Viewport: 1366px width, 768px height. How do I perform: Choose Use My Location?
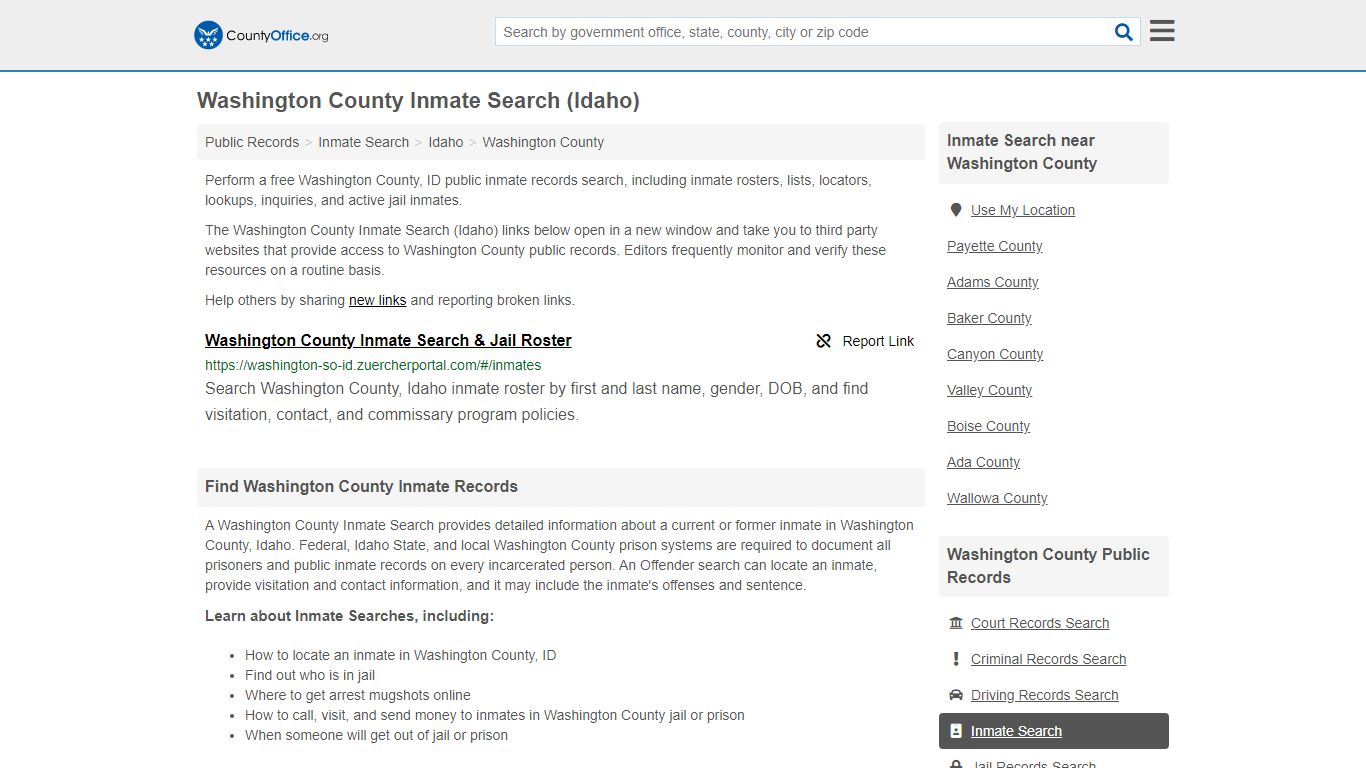(x=1023, y=210)
